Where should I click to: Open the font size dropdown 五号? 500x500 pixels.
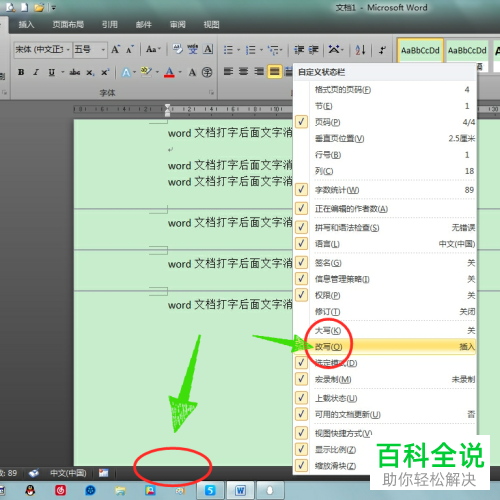pos(103,50)
